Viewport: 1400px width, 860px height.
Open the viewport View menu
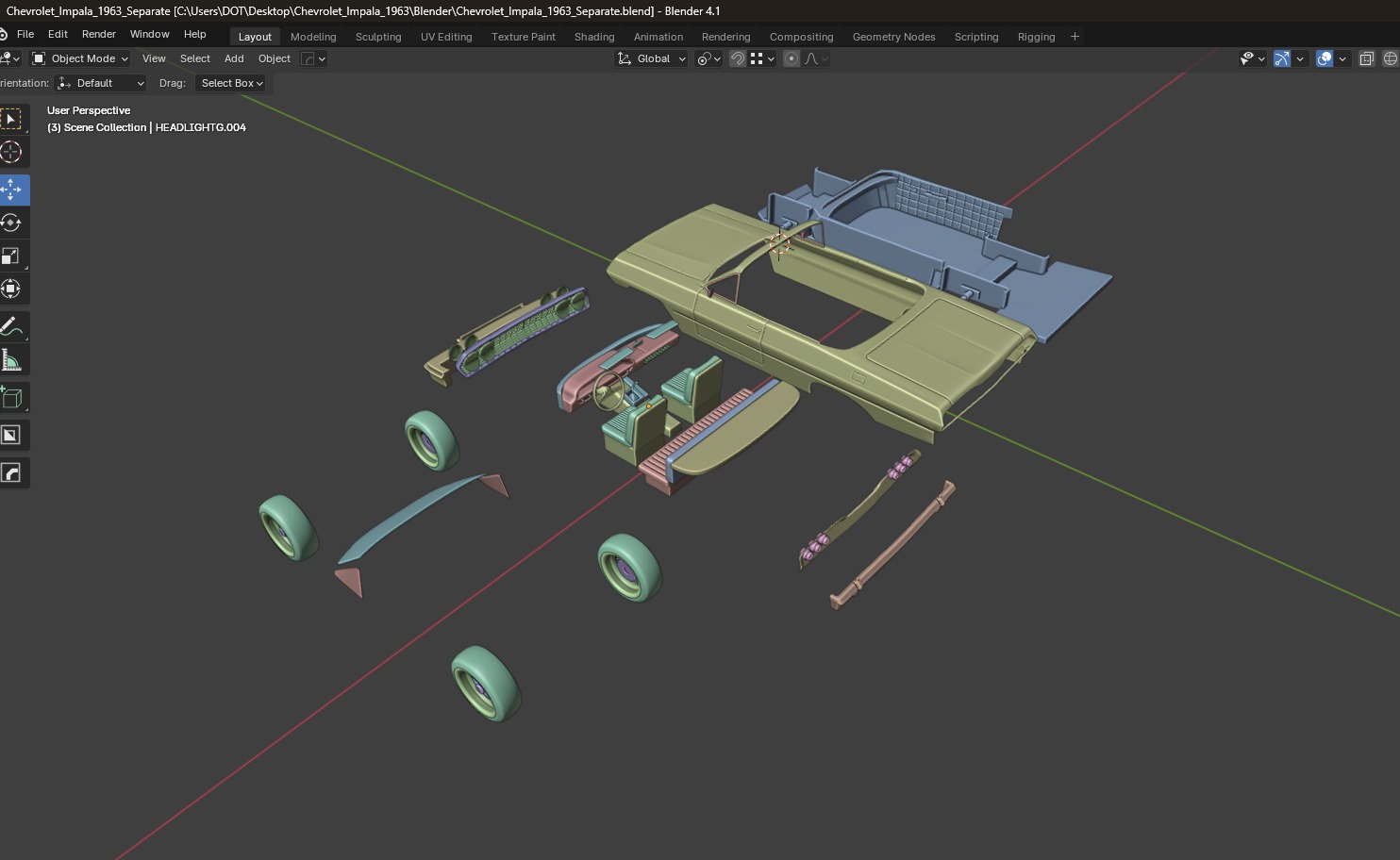point(154,58)
